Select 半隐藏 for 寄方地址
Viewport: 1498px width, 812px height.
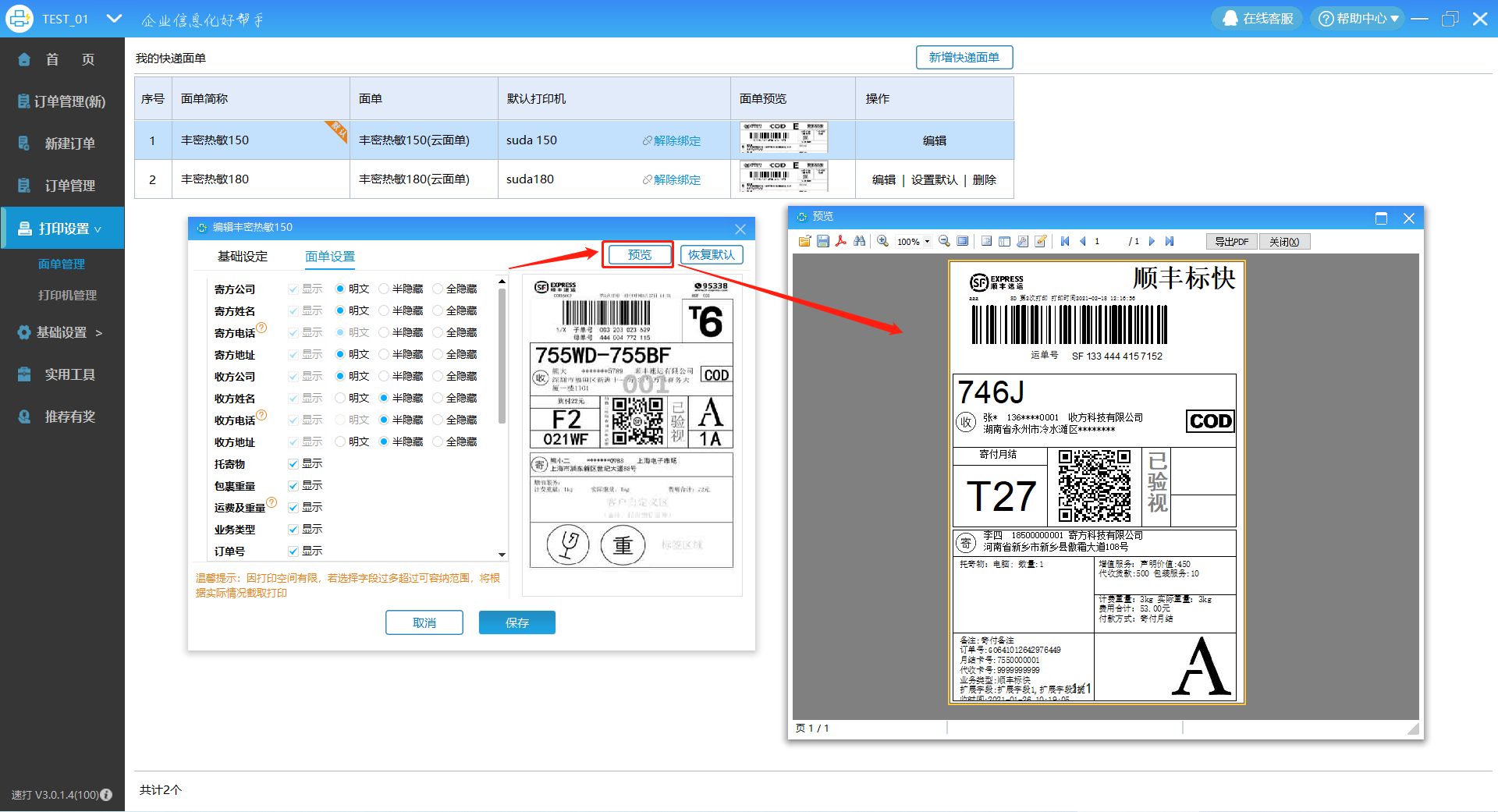coord(384,354)
